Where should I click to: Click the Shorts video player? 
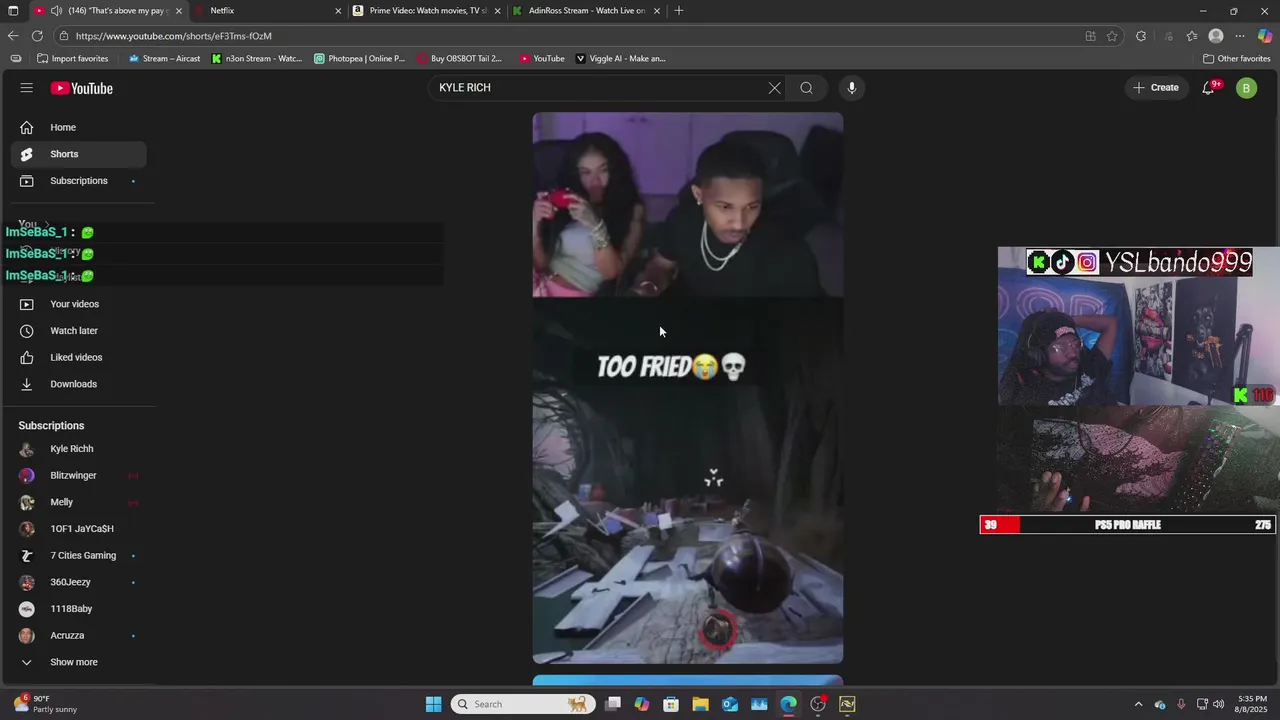tap(688, 388)
